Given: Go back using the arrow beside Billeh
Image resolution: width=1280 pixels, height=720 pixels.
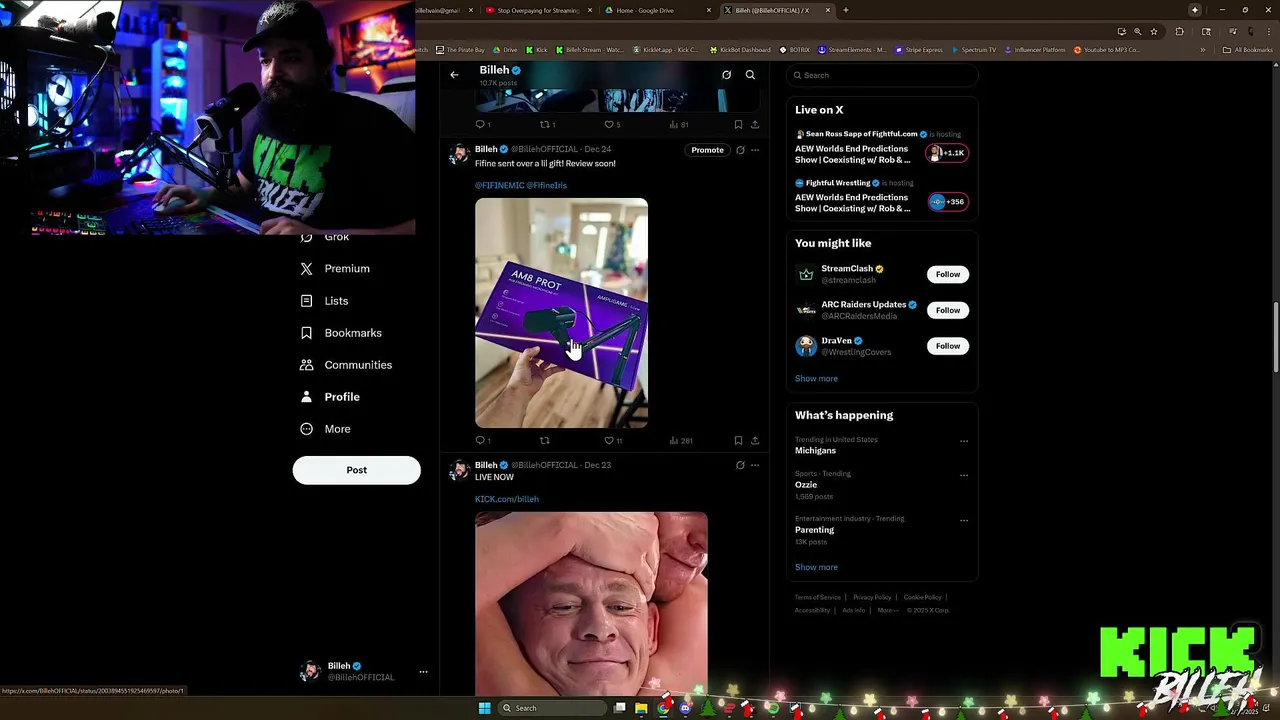Looking at the screenshot, I should tap(454, 75).
